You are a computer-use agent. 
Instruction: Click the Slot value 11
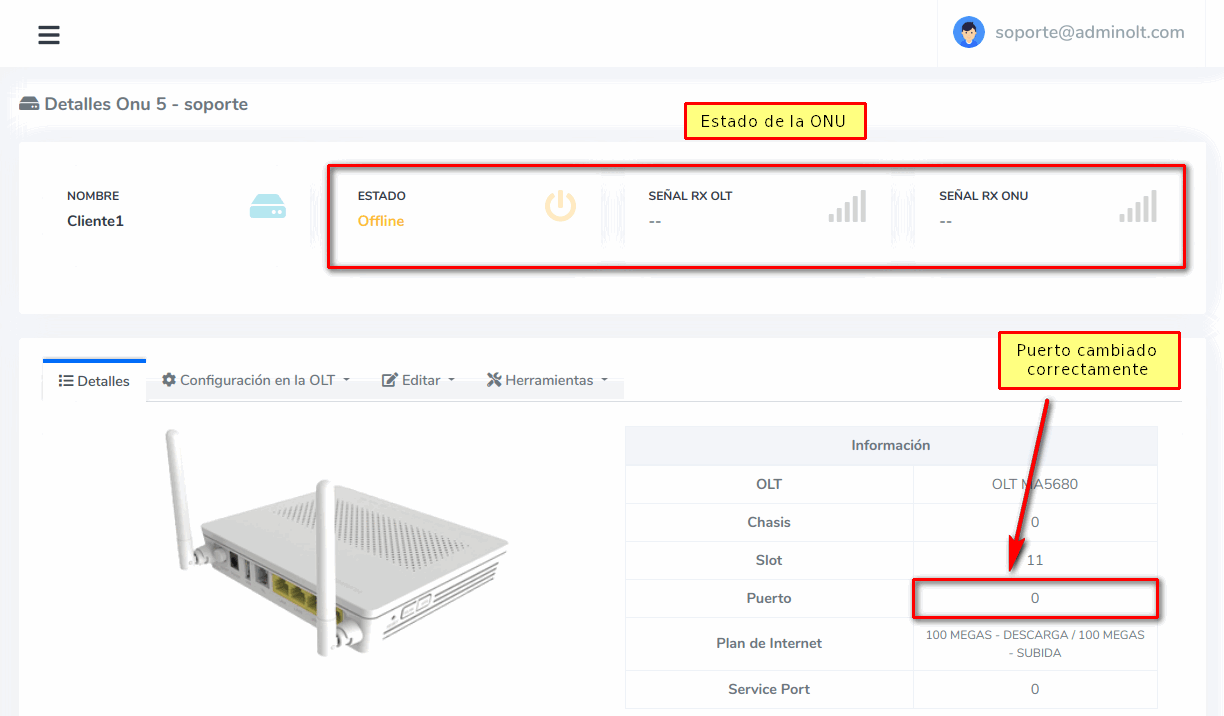click(x=1035, y=560)
